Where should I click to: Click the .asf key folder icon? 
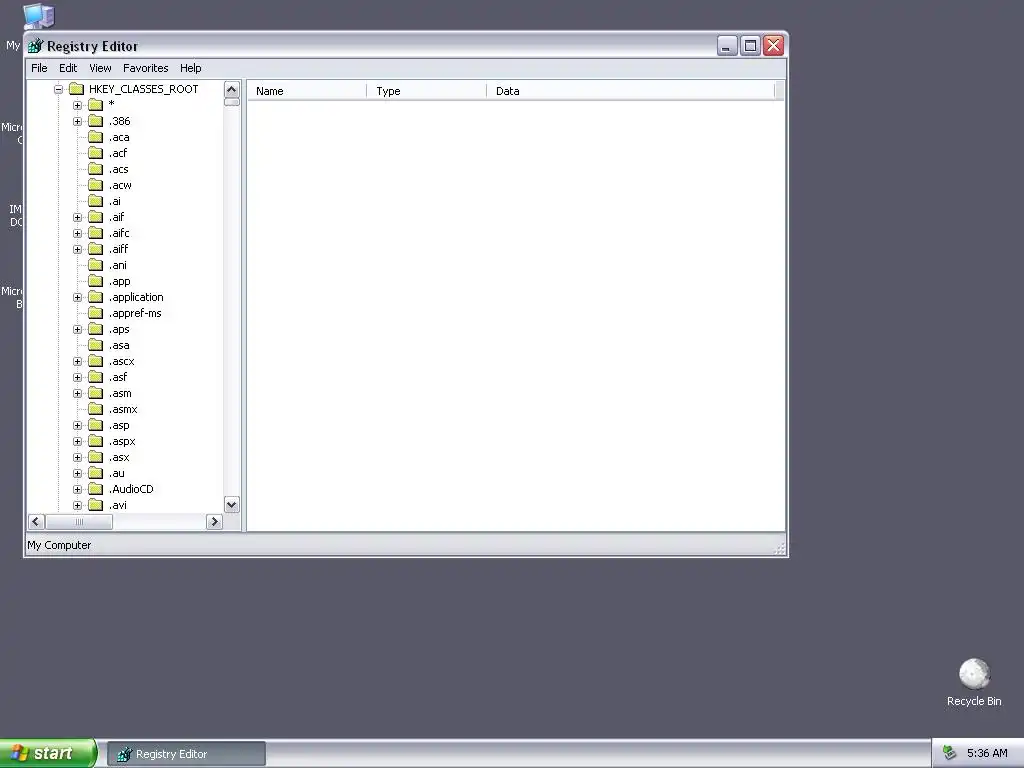[95, 377]
